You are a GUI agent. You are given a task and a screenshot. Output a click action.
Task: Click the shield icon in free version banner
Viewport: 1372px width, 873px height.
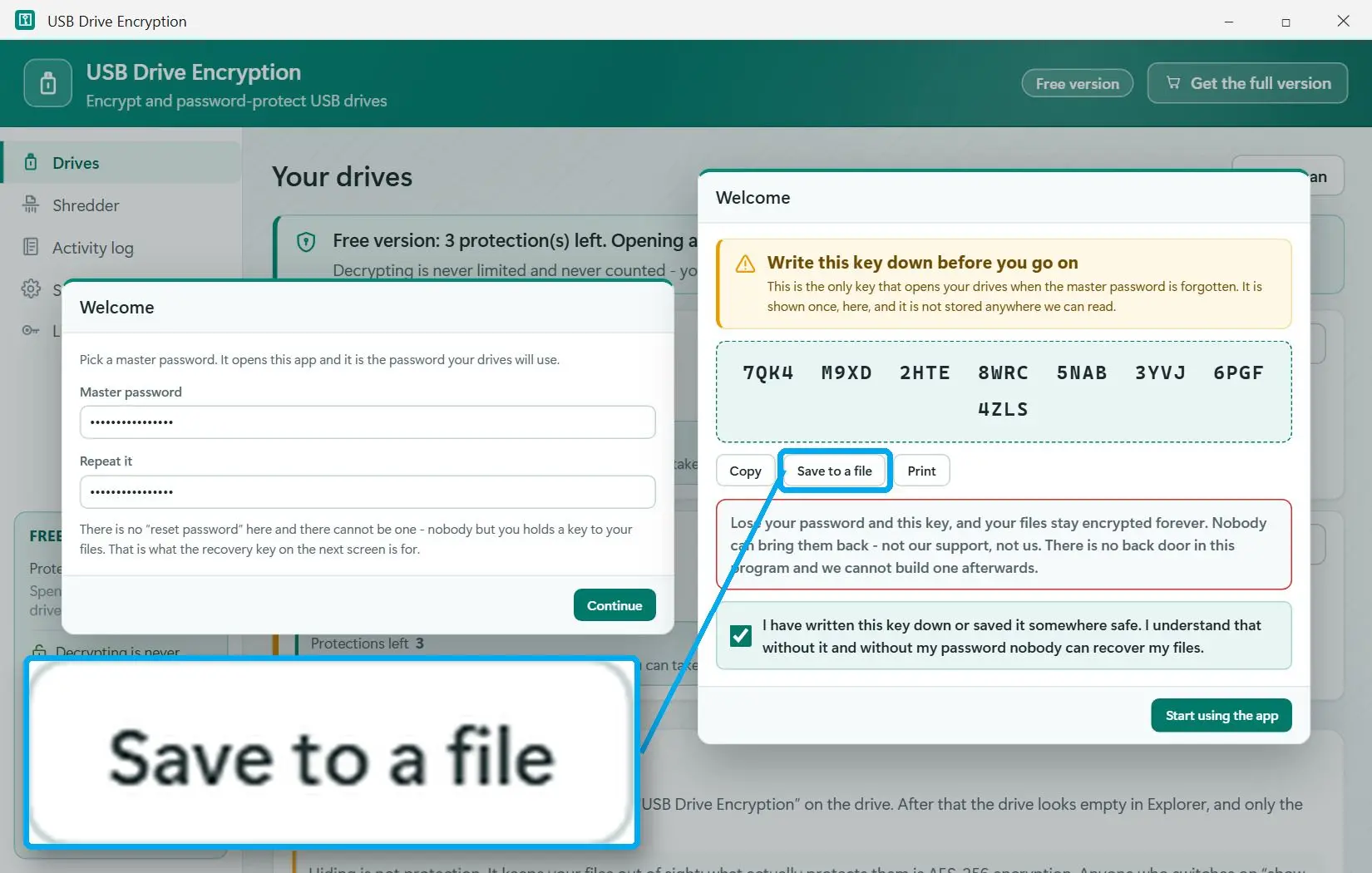tap(306, 242)
